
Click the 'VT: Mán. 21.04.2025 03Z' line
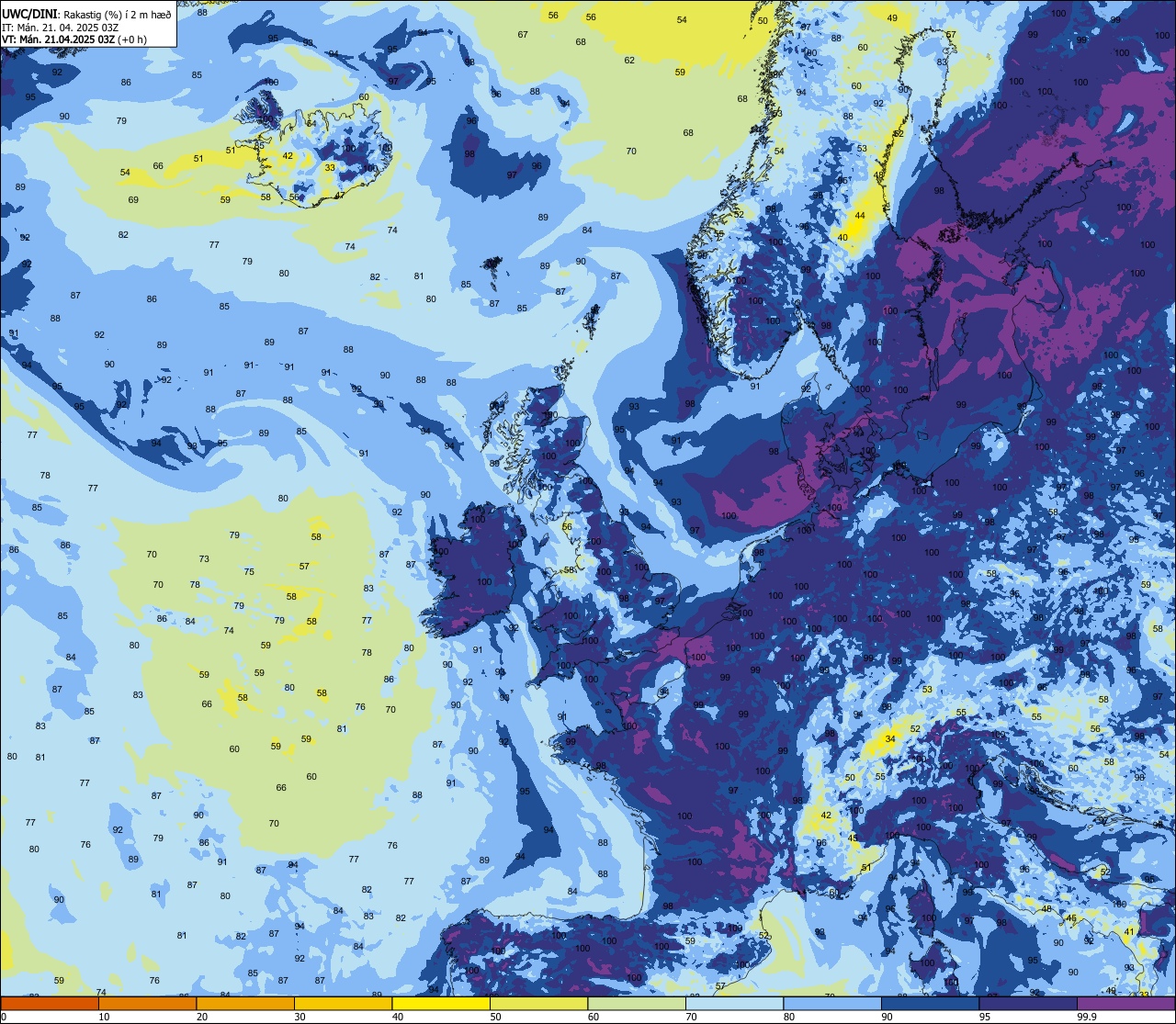click(x=59, y=39)
